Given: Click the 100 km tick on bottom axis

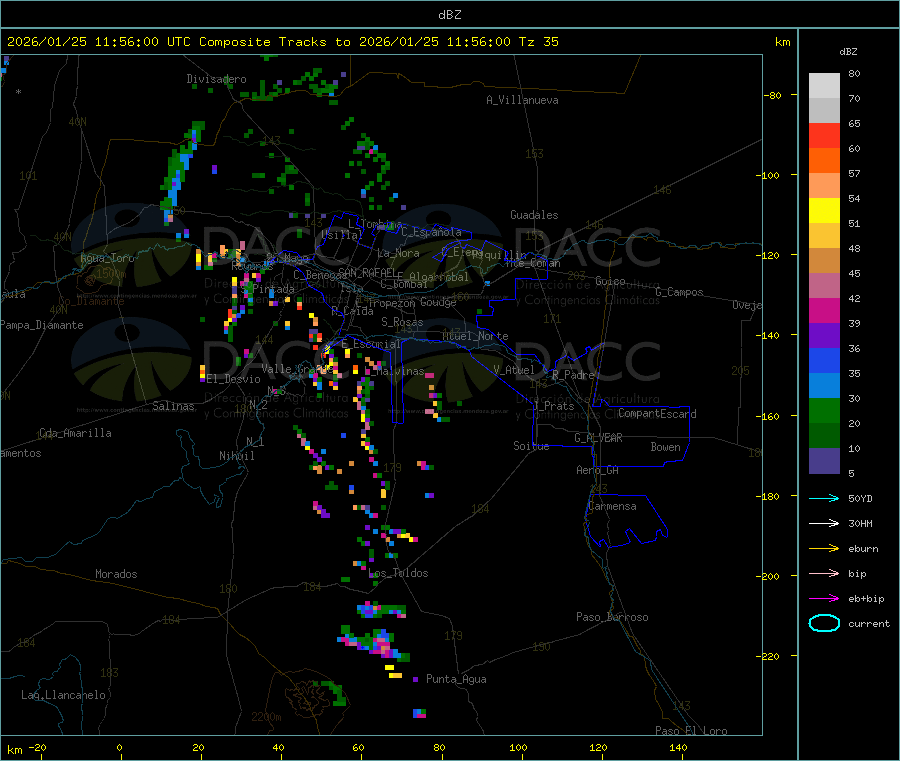Looking at the screenshot, I should (x=518, y=747).
